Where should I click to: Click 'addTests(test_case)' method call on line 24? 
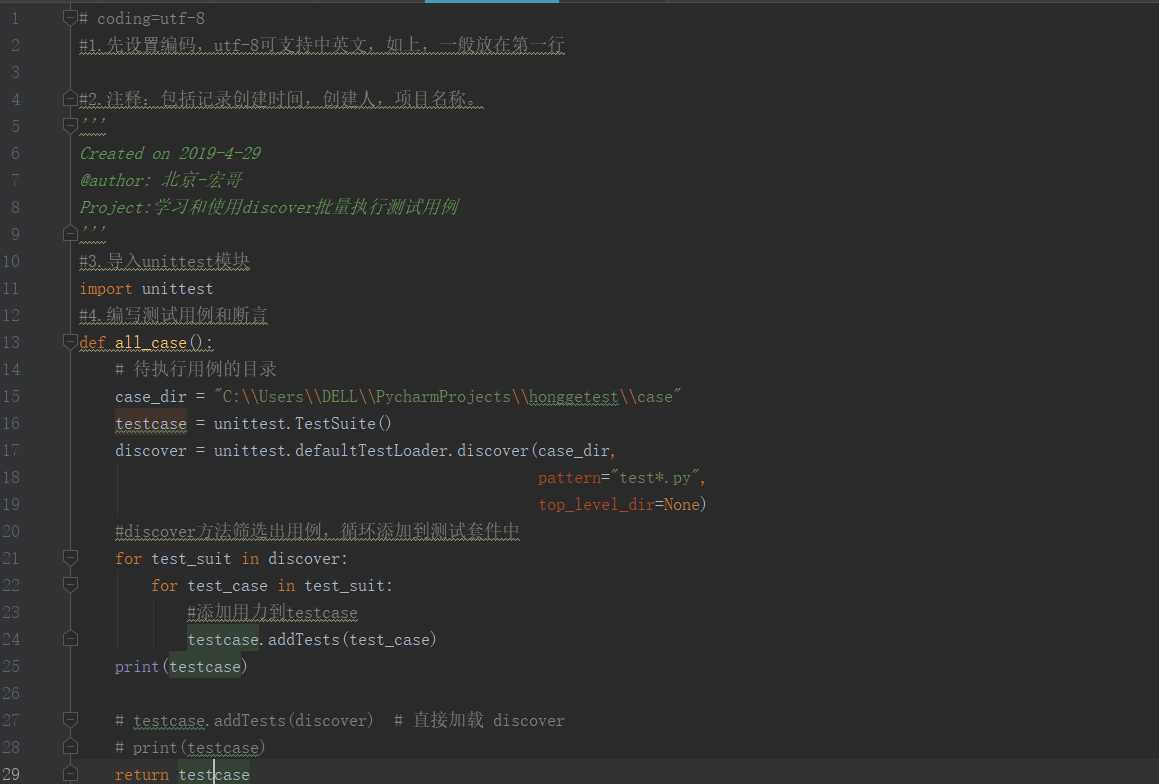click(x=353, y=639)
